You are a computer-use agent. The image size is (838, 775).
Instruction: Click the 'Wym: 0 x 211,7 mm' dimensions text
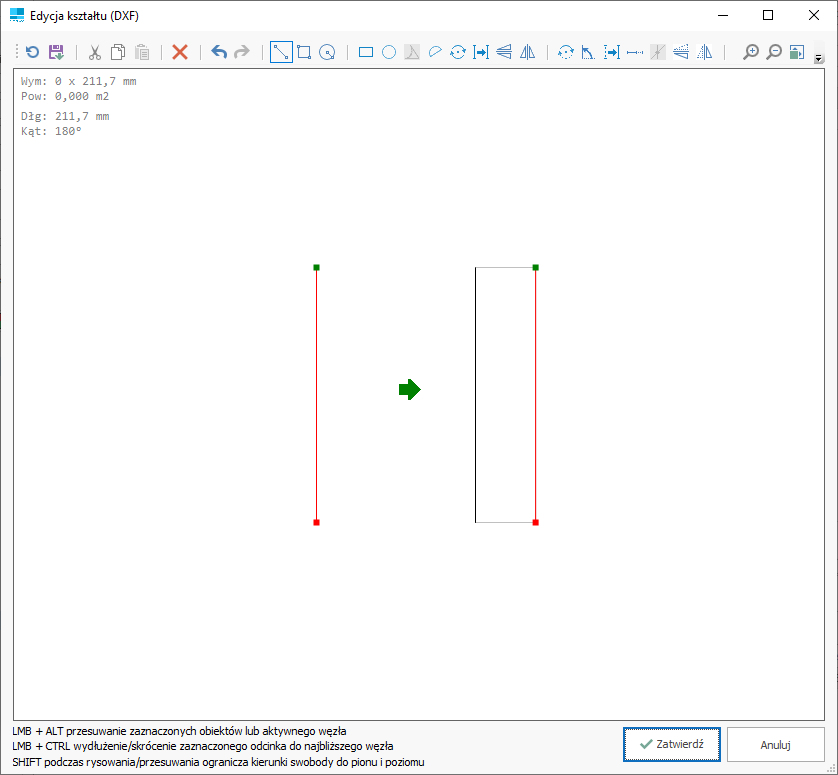(x=79, y=81)
